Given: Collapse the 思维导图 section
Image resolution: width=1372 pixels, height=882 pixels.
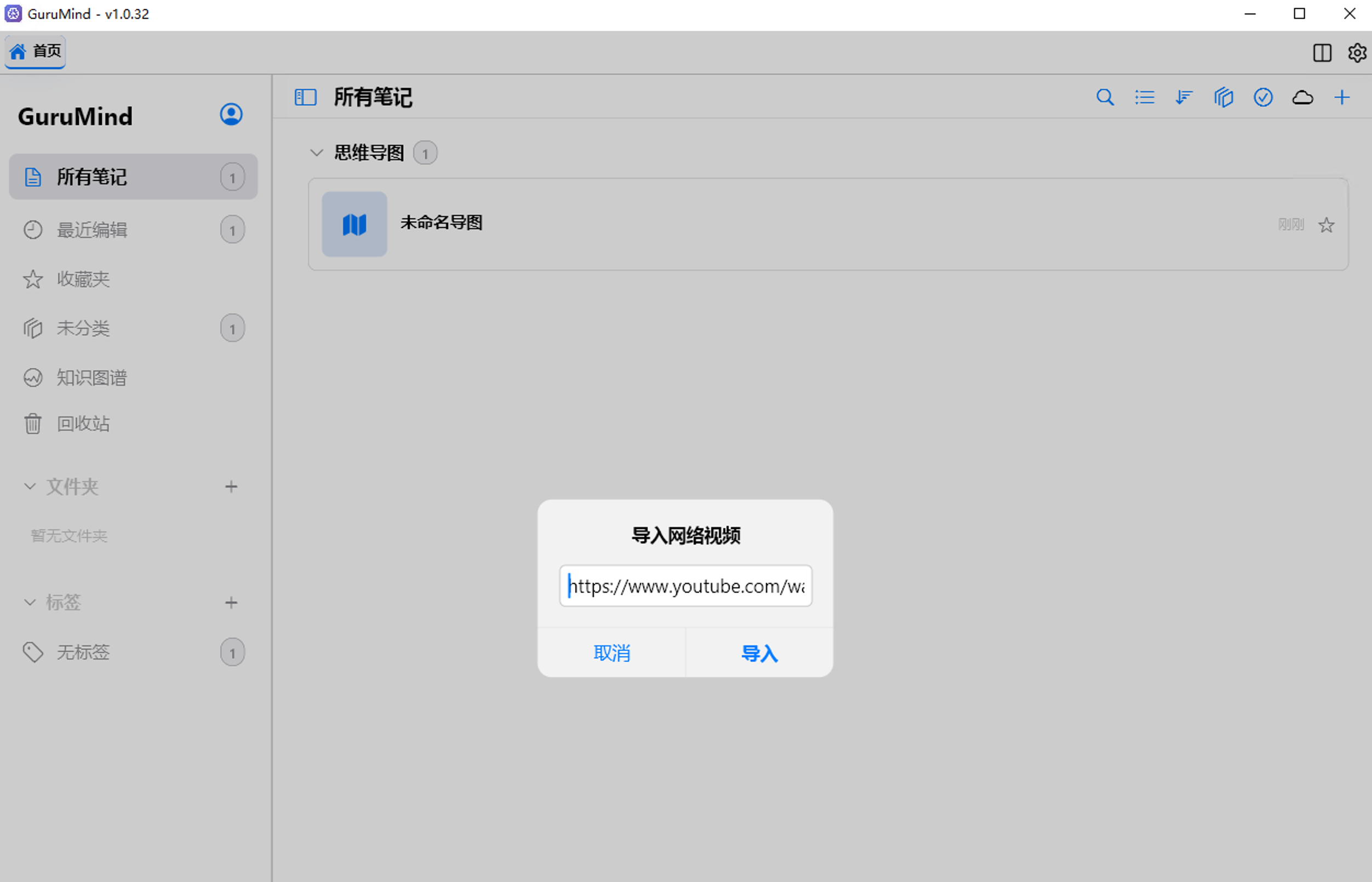Looking at the screenshot, I should click(x=316, y=152).
